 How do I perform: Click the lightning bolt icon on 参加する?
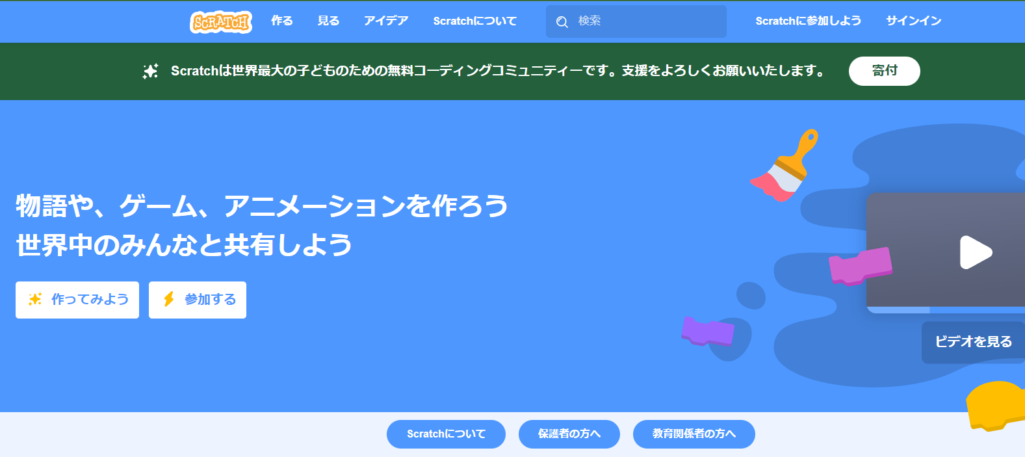click(x=168, y=299)
